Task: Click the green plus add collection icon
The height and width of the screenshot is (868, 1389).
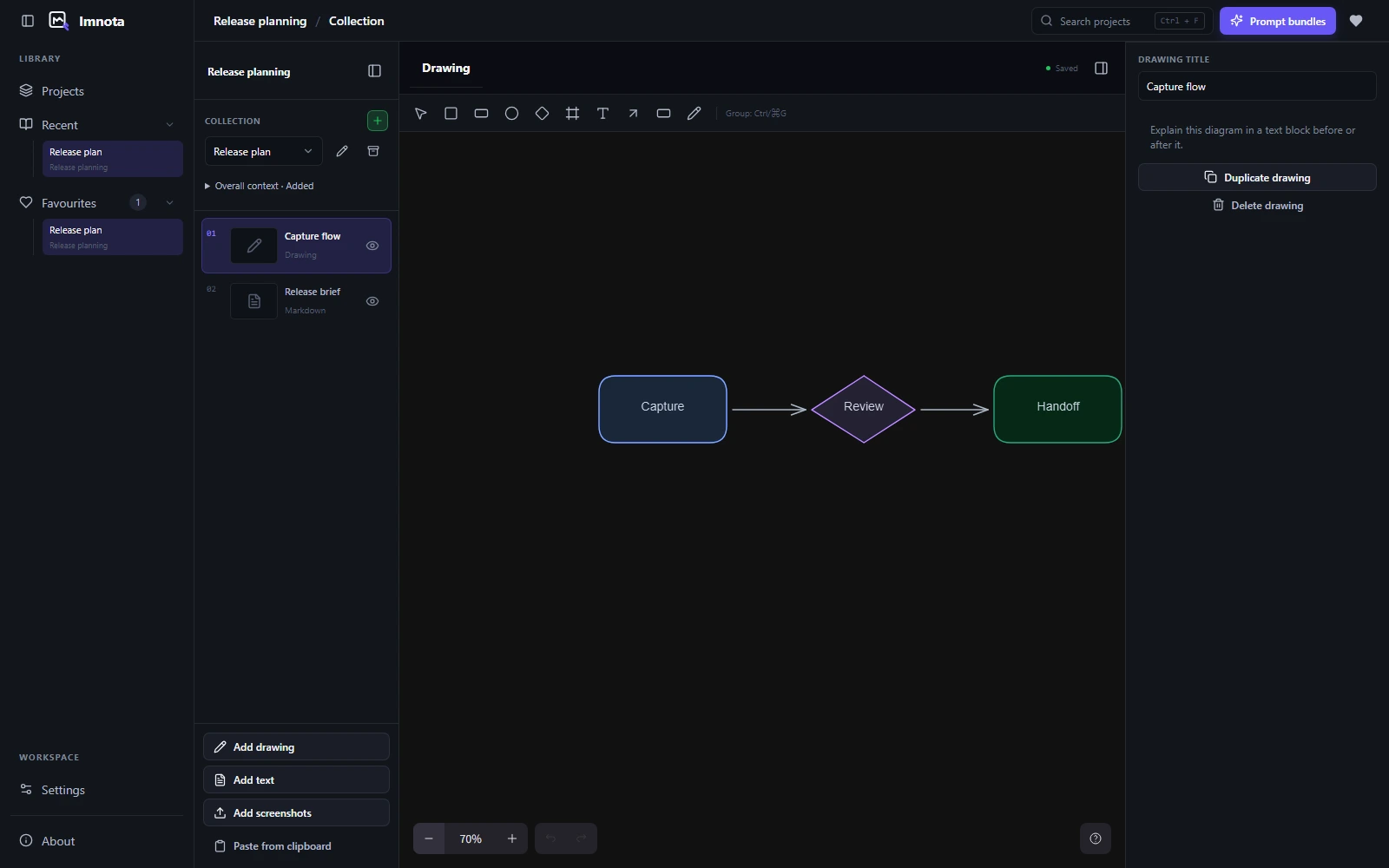Action: [378, 121]
